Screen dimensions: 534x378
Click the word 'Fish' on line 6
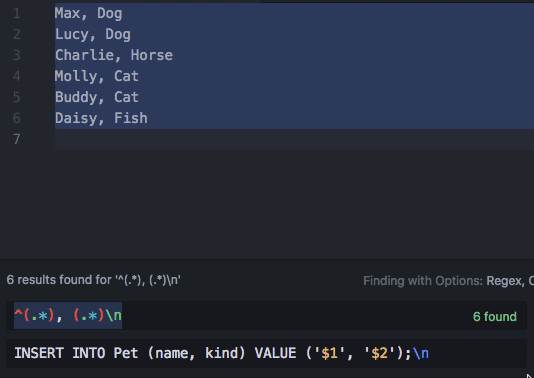click(x=131, y=118)
